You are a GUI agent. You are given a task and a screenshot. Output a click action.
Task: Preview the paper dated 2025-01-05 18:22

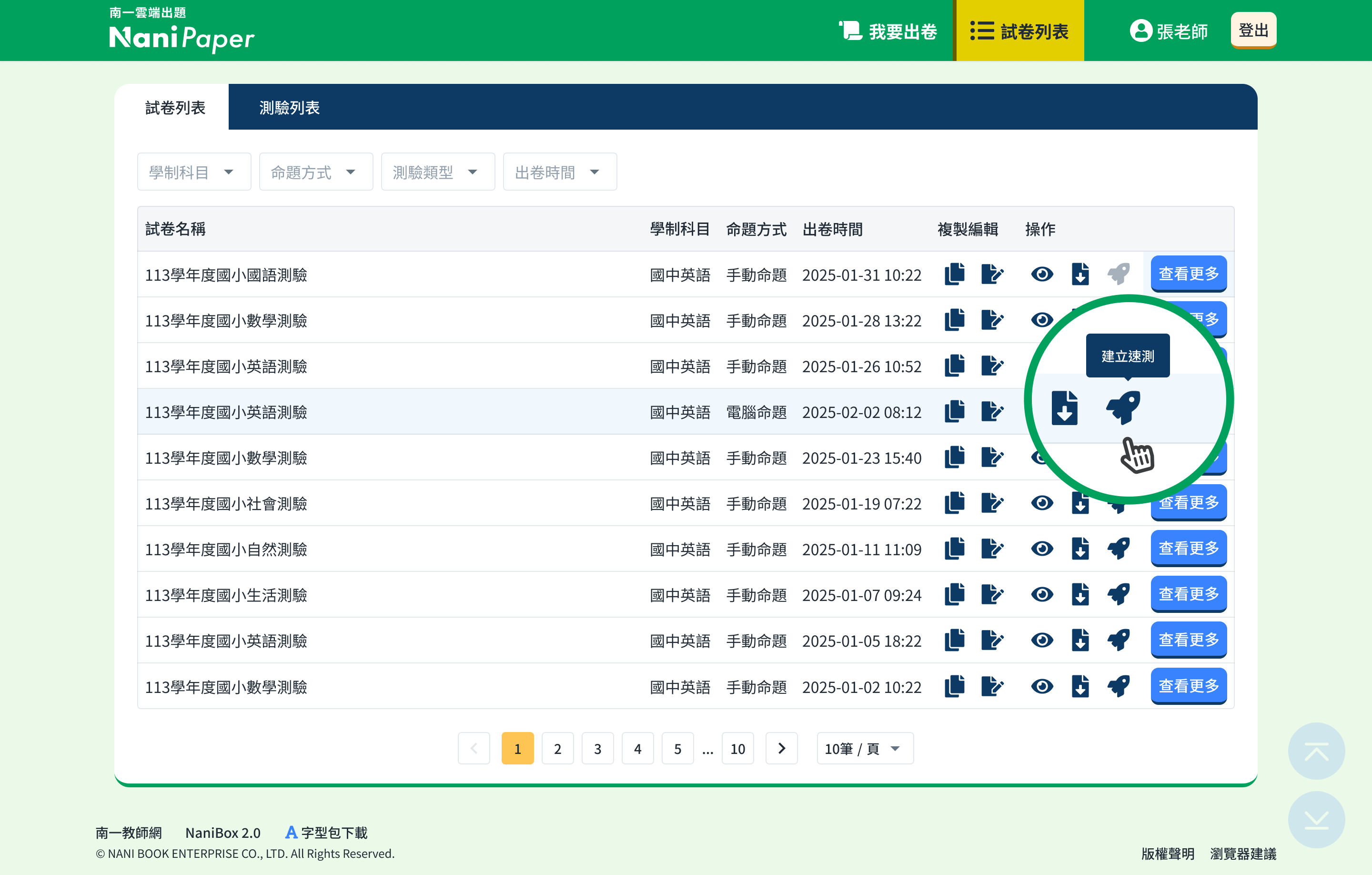(x=1042, y=640)
